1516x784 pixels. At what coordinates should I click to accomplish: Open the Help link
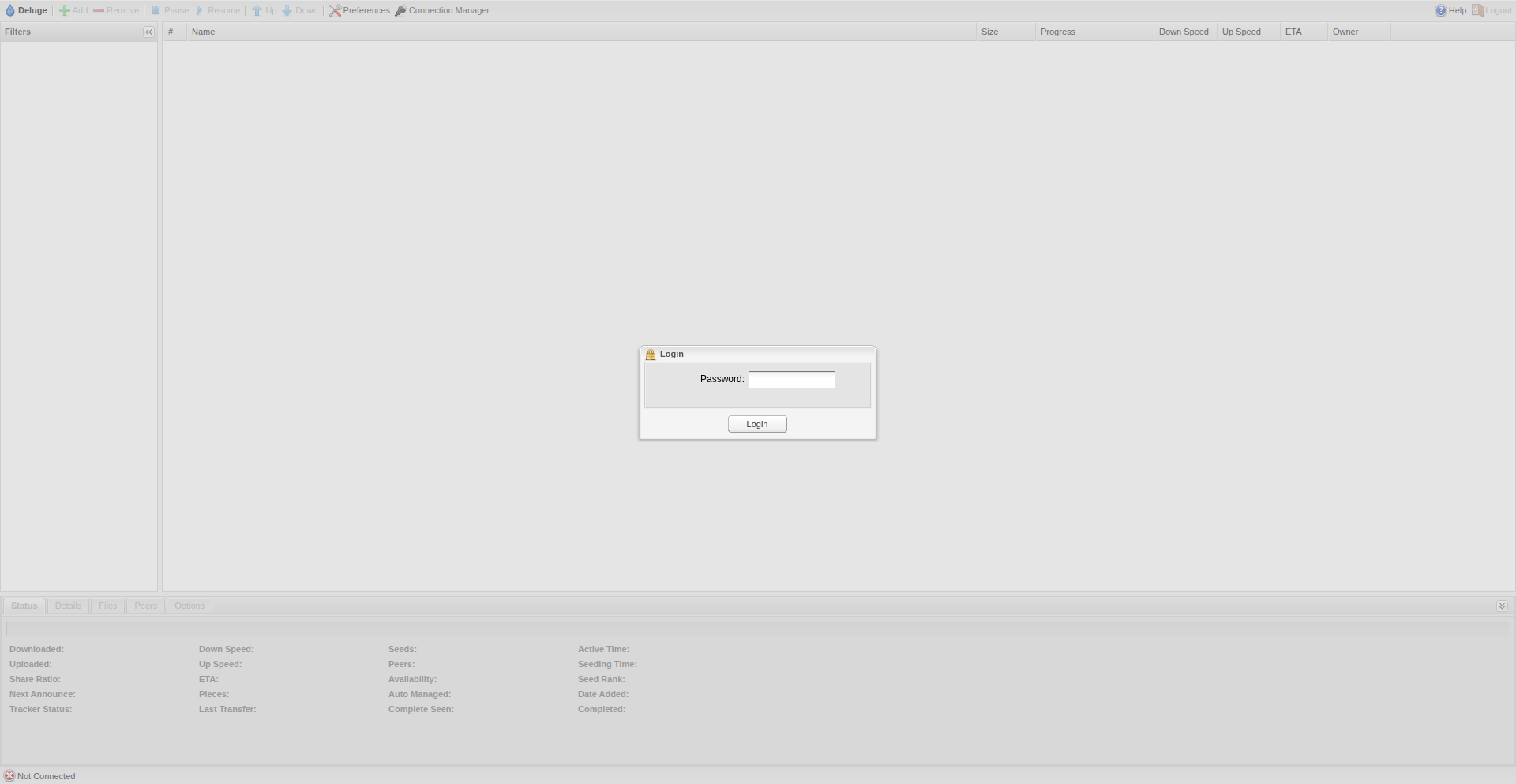1450,10
